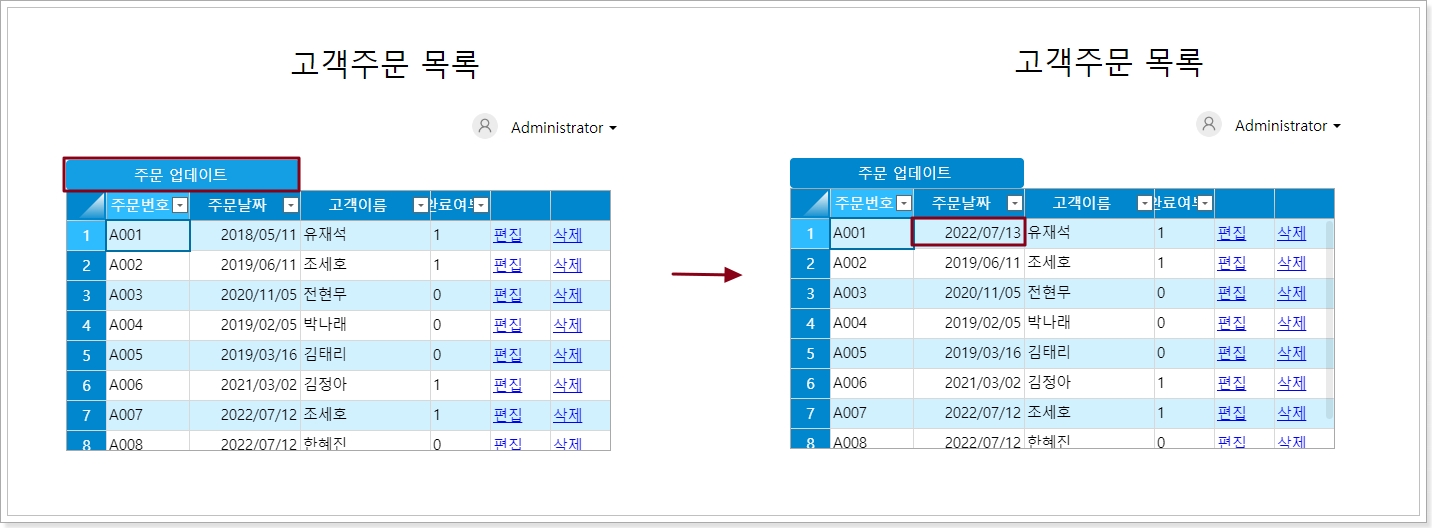Click select-all corner triangle in left table
Image resolution: width=1432 pixels, height=528 pixels.
tap(86, 205)
